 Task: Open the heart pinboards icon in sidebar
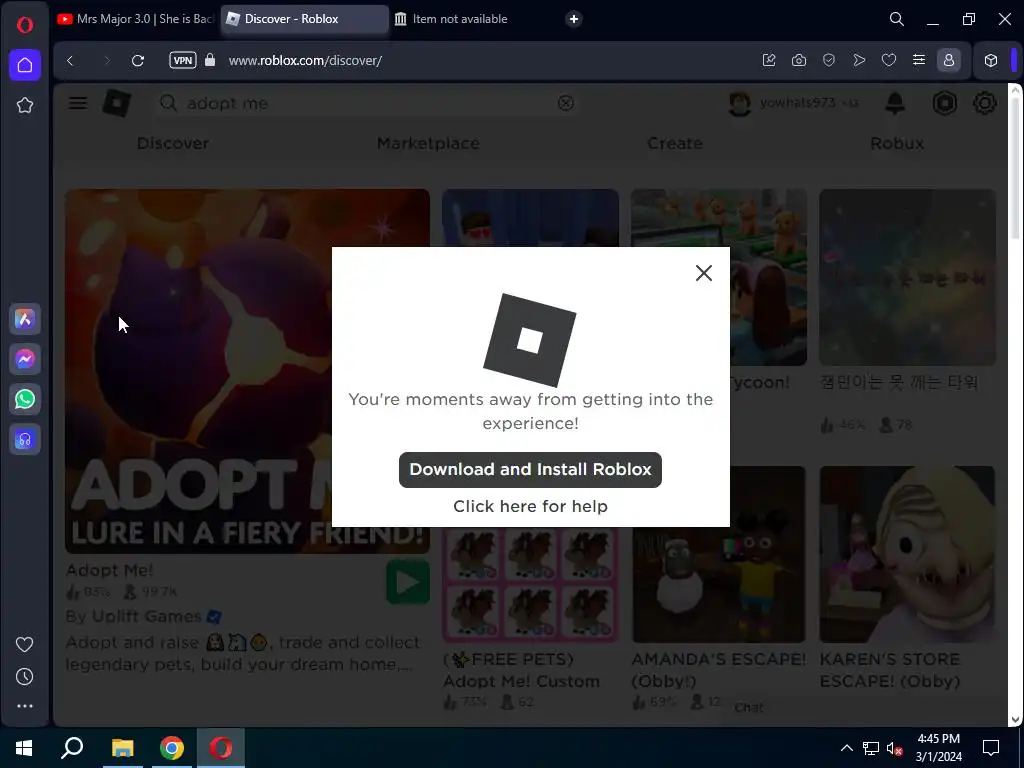click(x=25, y=645)
